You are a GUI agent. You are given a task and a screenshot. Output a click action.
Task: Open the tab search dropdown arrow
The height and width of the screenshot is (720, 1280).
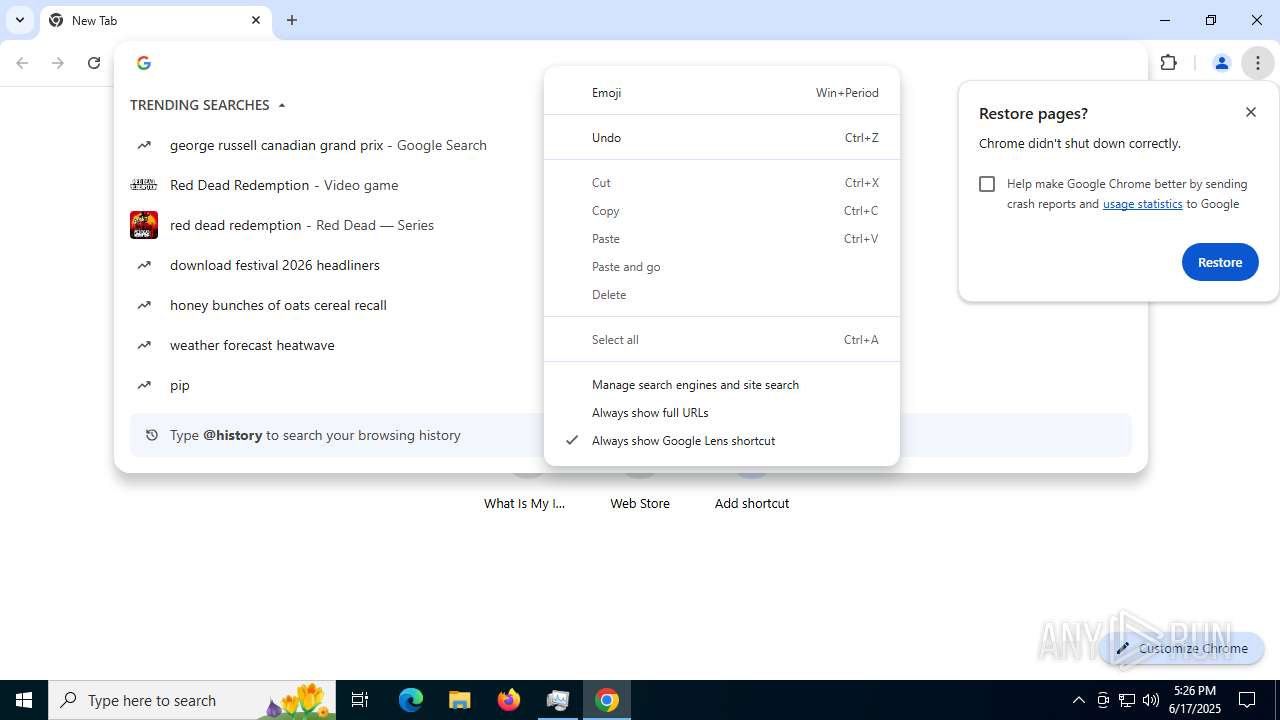click(x=20, y=20)
